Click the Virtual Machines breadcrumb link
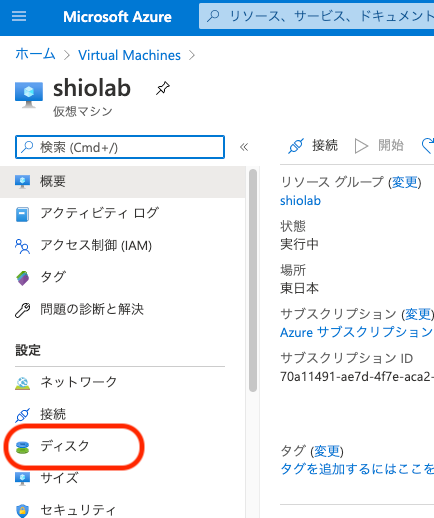Screen dimensions: 434x518 click(129, 55)
